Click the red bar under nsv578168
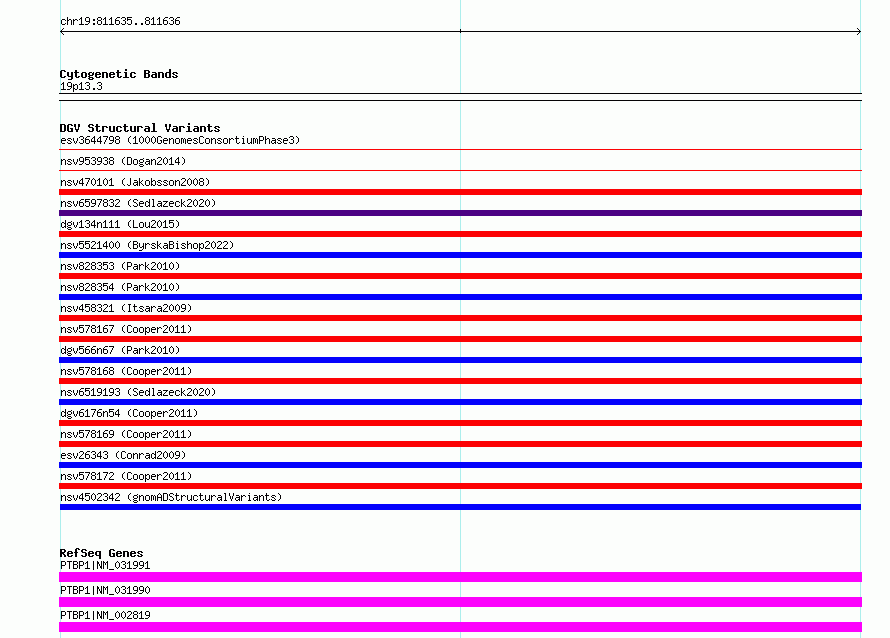 460,381
